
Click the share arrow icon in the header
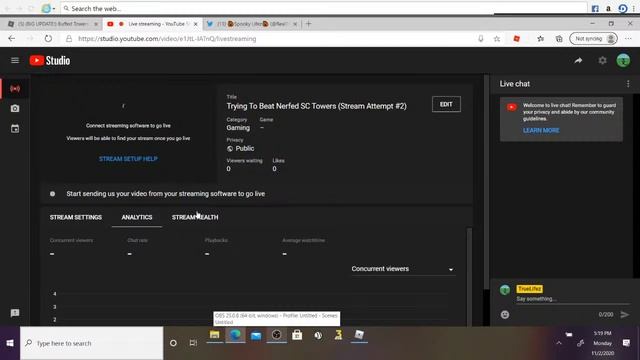[x=578, y=60]
